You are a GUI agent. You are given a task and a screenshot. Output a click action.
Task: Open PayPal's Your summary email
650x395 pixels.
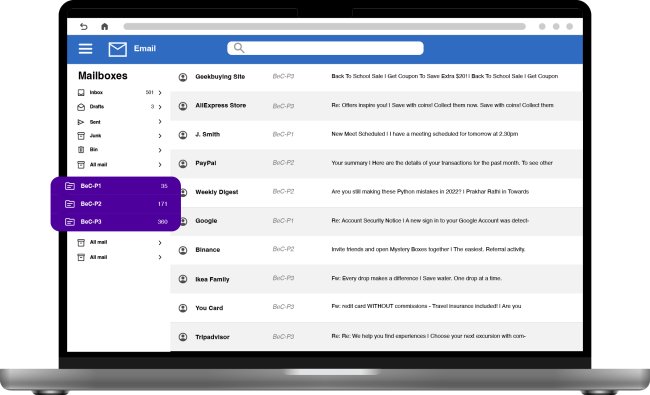(442, 163)
